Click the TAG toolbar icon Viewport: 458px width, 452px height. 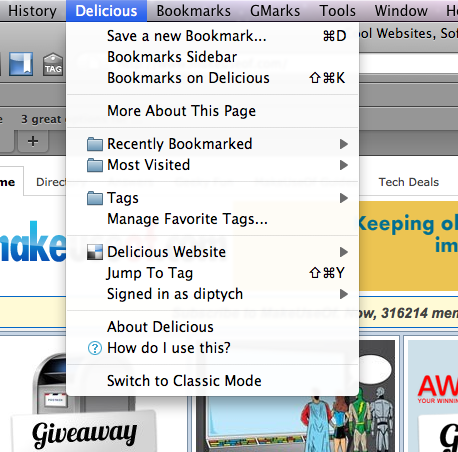pyautogui.click(x=53, y=64)
